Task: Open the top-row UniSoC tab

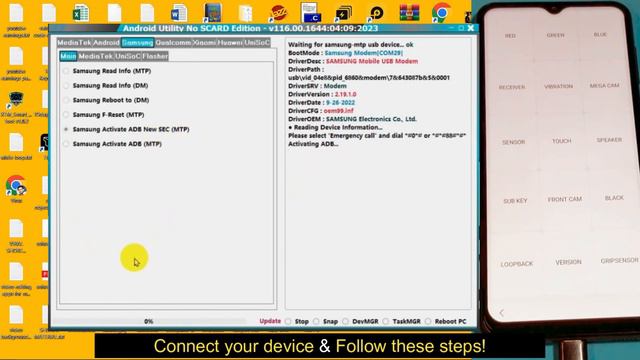Action: click(257, 42)
